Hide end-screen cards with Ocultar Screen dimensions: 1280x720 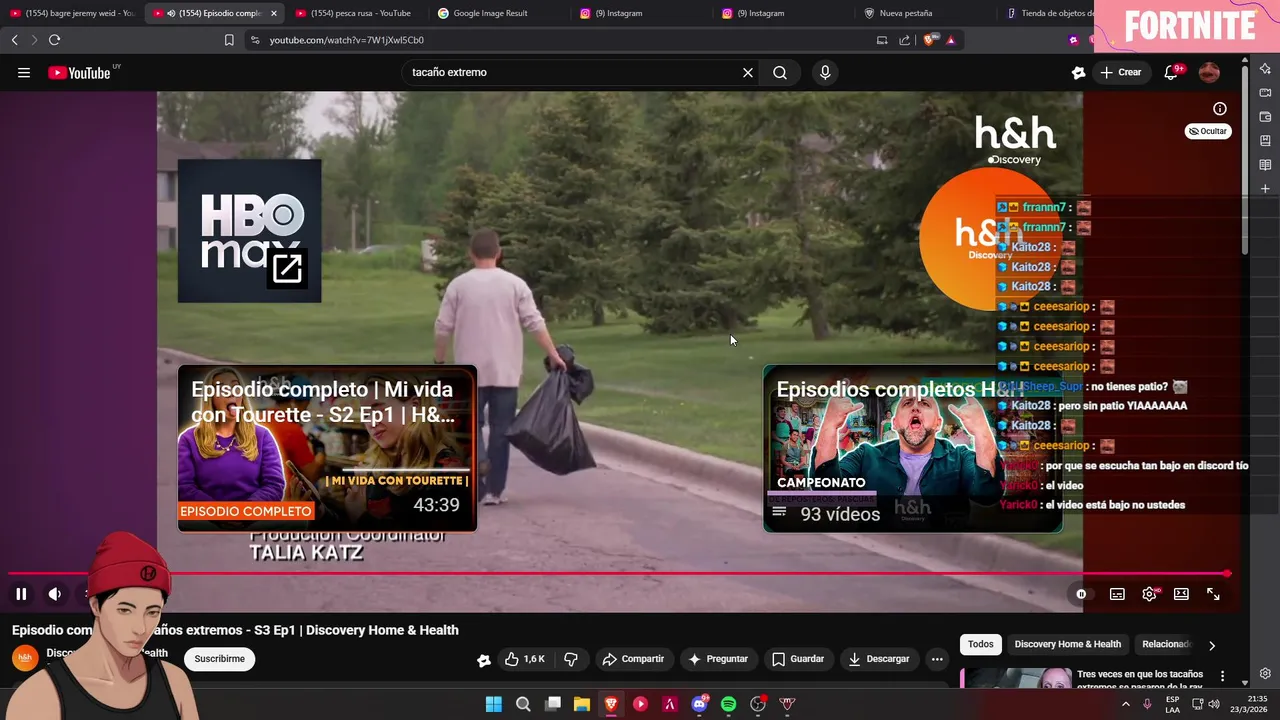click(x=1208, y=131)
